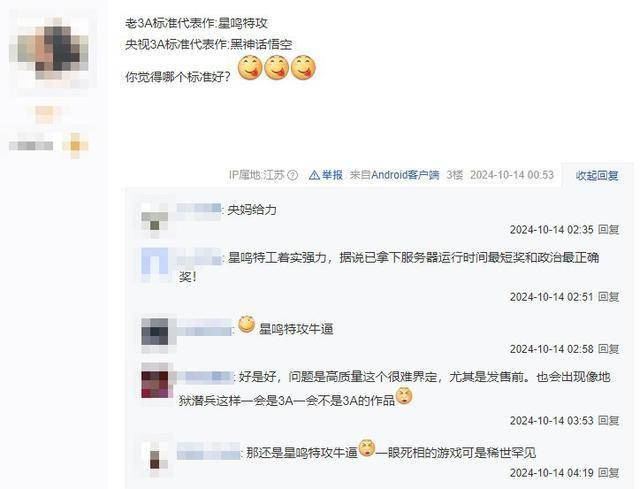Reply to the 03:53 comment

(x=609, y=420)
